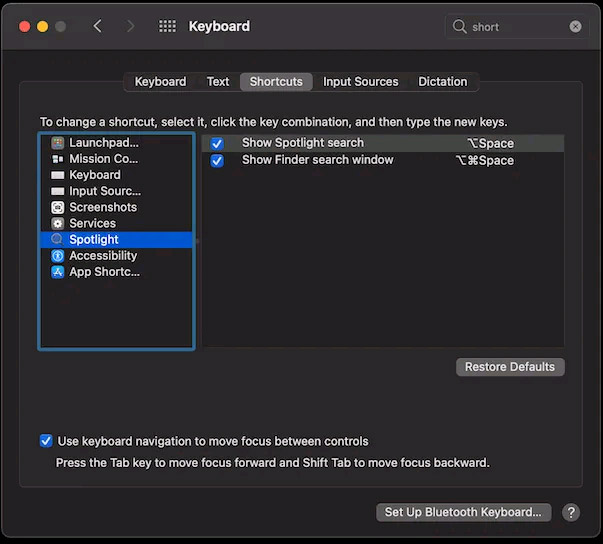Open the Dictation tab
The image size is (603, 544).
point(442,82)
